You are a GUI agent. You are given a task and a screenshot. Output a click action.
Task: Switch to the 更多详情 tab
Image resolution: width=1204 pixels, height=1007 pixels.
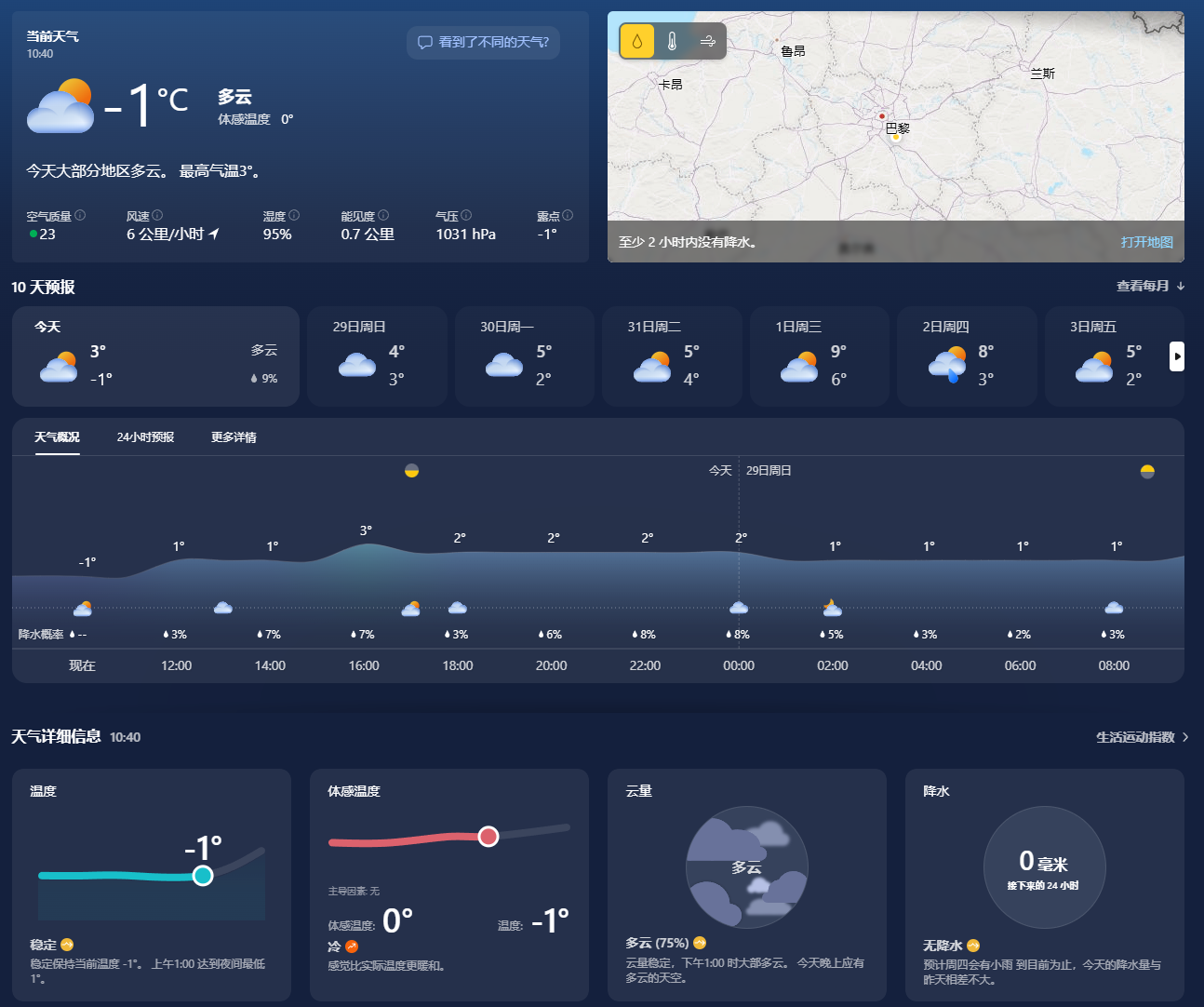[234, 436]
